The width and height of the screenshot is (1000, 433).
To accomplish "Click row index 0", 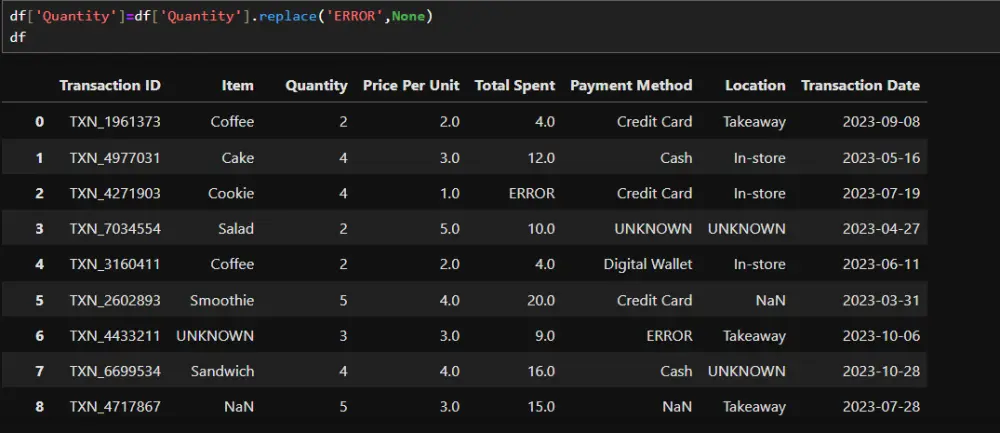I will coord(40,122).
